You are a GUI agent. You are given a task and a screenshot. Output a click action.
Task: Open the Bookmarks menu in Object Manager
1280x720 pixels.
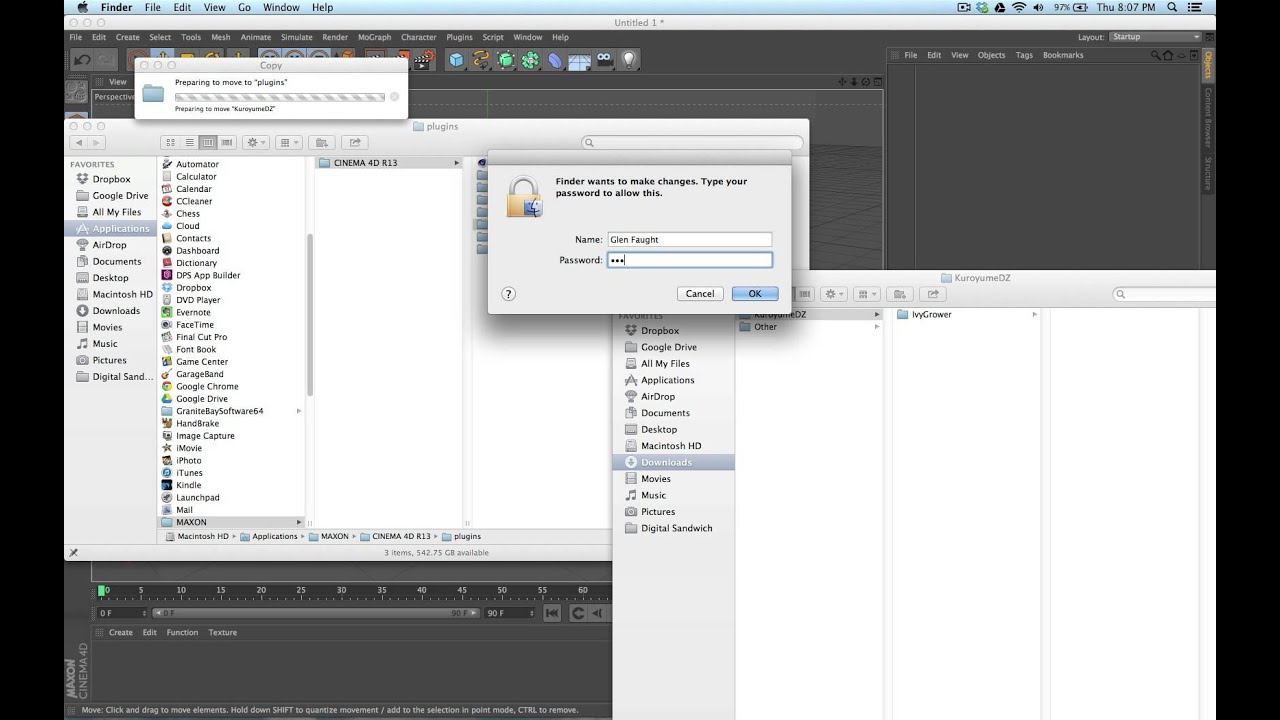click(1063, 55)
